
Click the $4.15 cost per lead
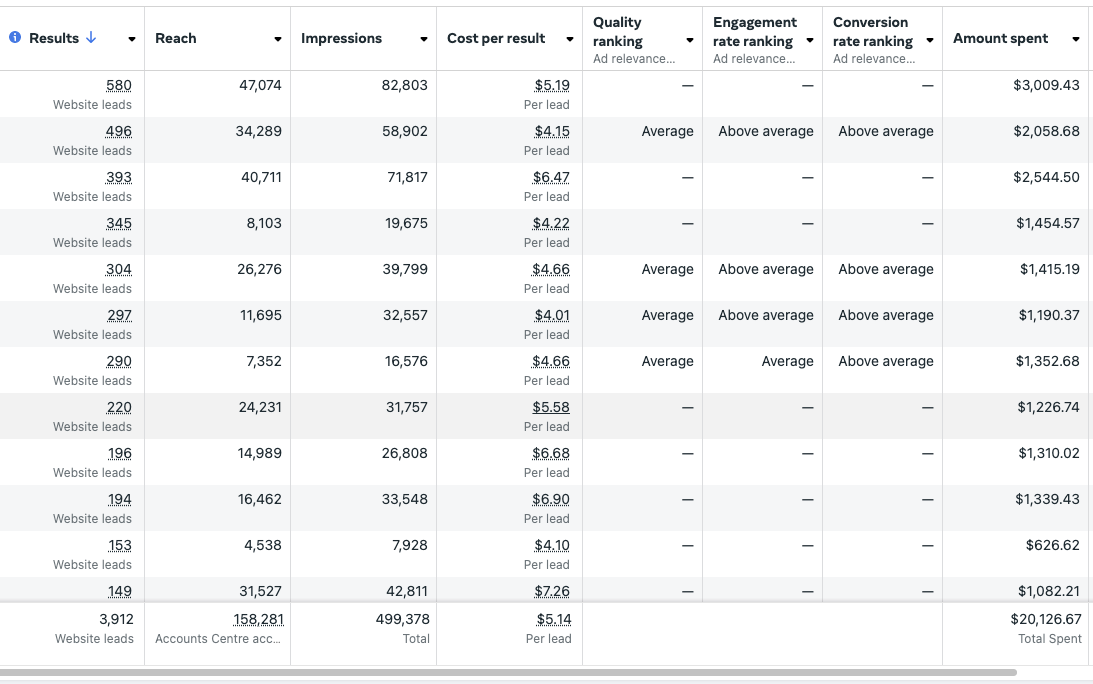pos(552,131)
